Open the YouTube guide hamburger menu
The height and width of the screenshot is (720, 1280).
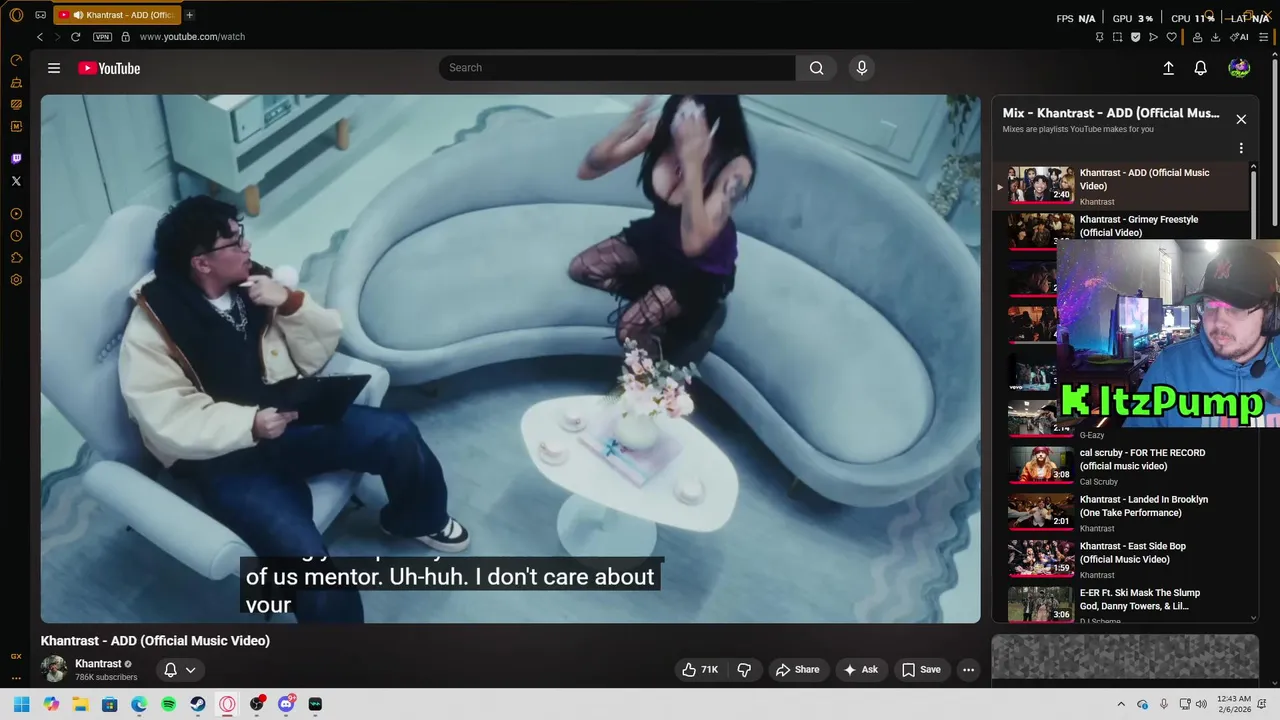(54, 68)
